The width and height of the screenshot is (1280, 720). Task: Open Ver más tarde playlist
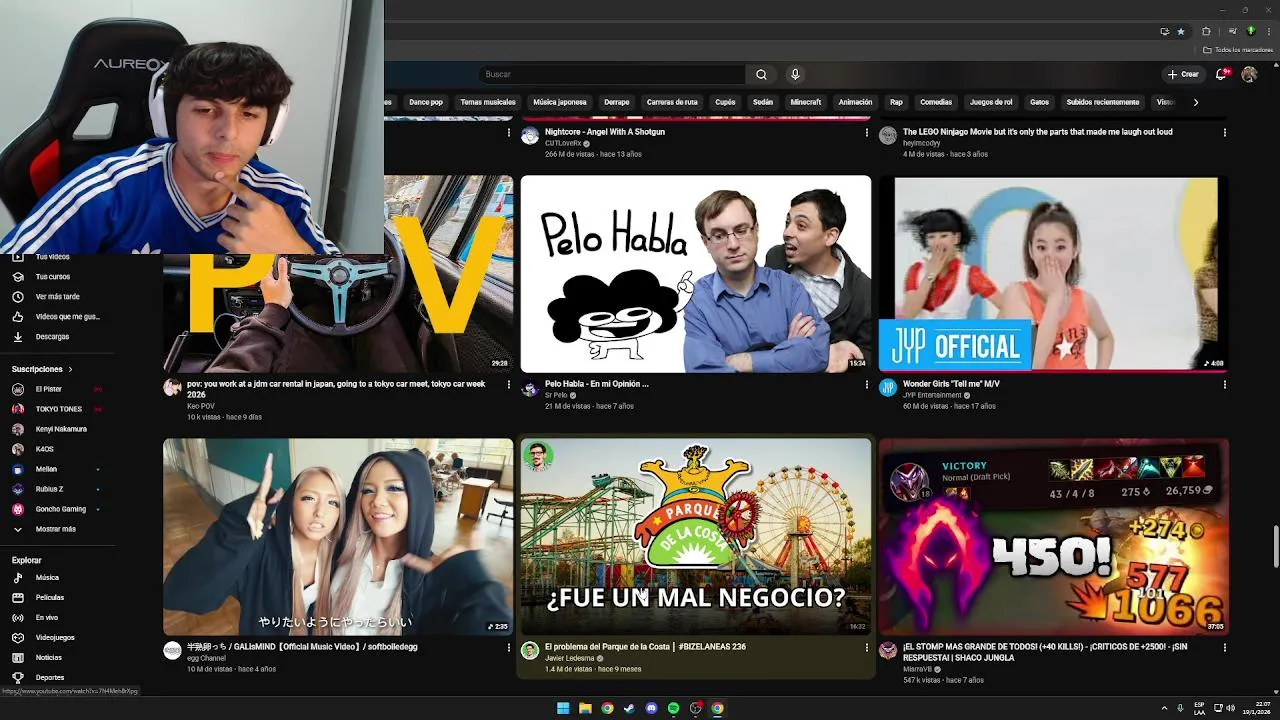point(58,297)
